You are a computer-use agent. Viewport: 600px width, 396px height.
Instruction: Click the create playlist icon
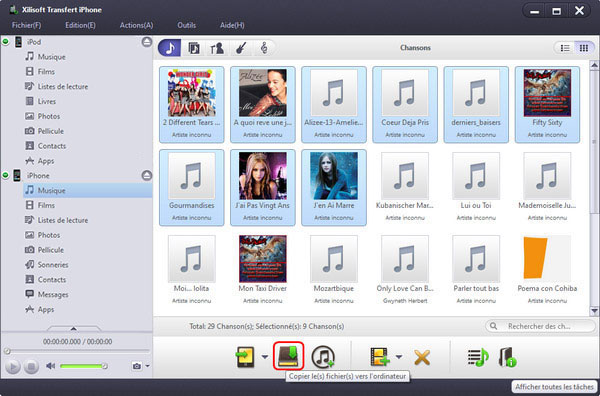(478, 357)
